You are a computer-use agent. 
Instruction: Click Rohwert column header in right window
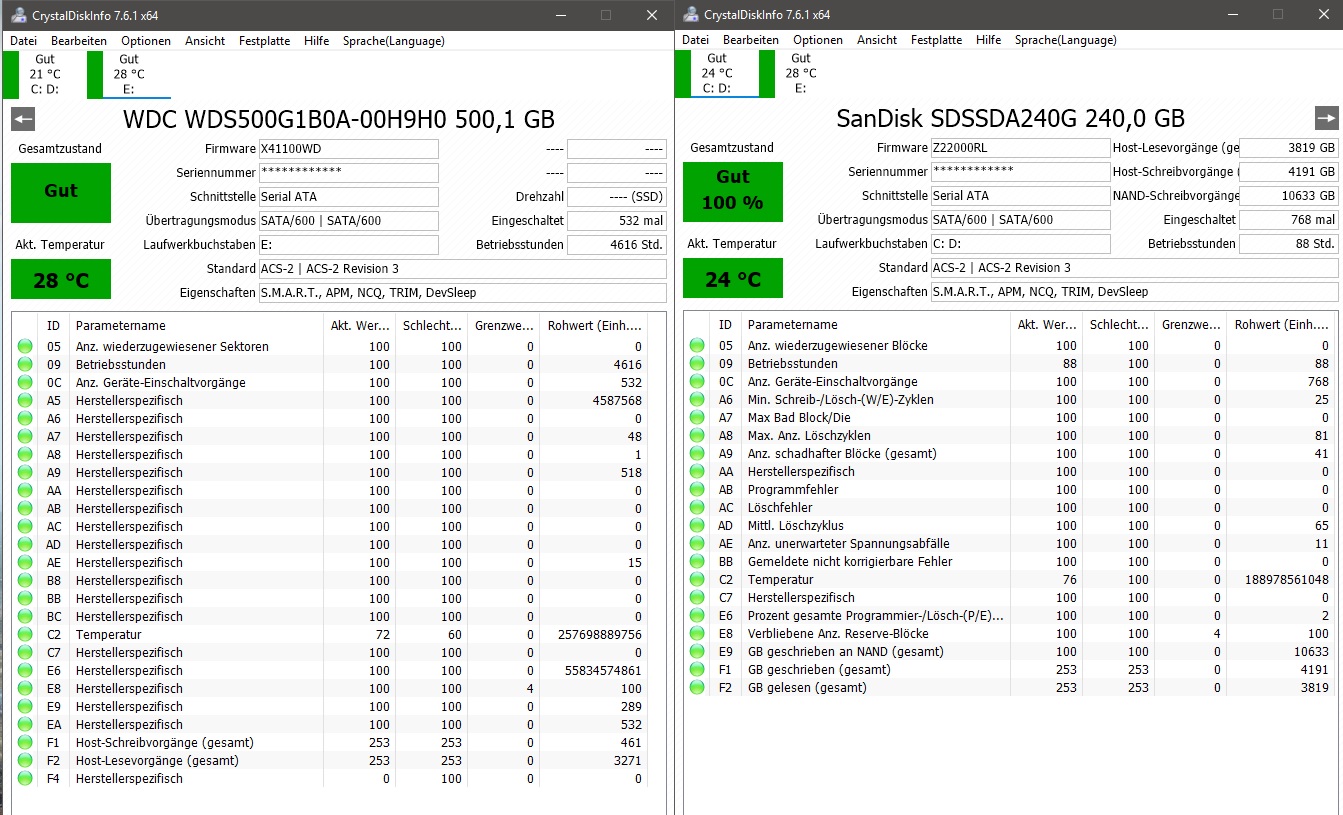tap(1281, 325)
